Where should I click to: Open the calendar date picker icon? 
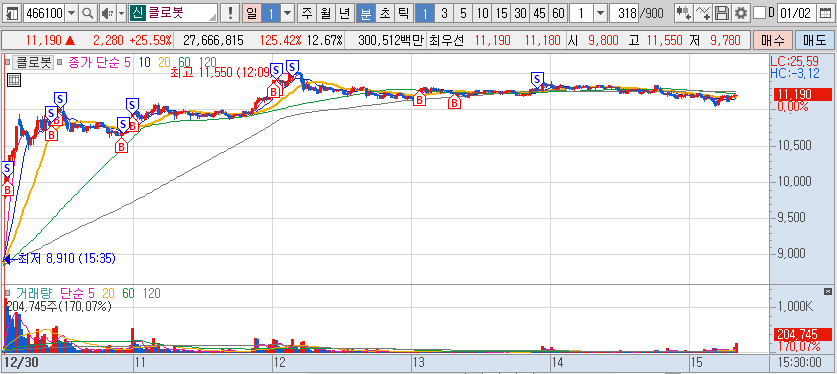pyautogui.click(x=825, y=13)
